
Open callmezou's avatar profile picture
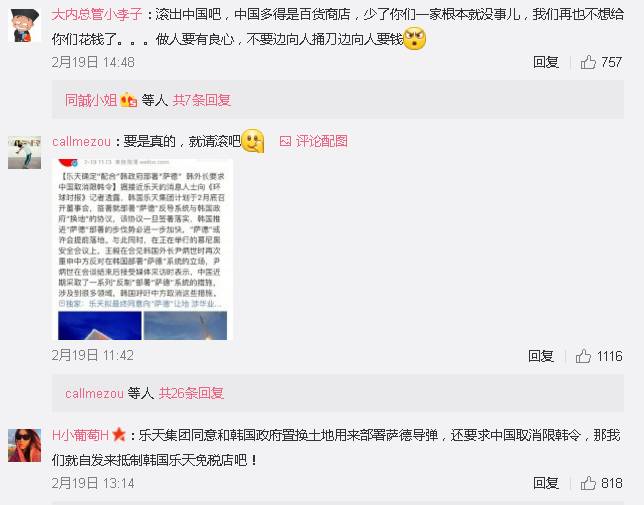[x=25, y=152]
